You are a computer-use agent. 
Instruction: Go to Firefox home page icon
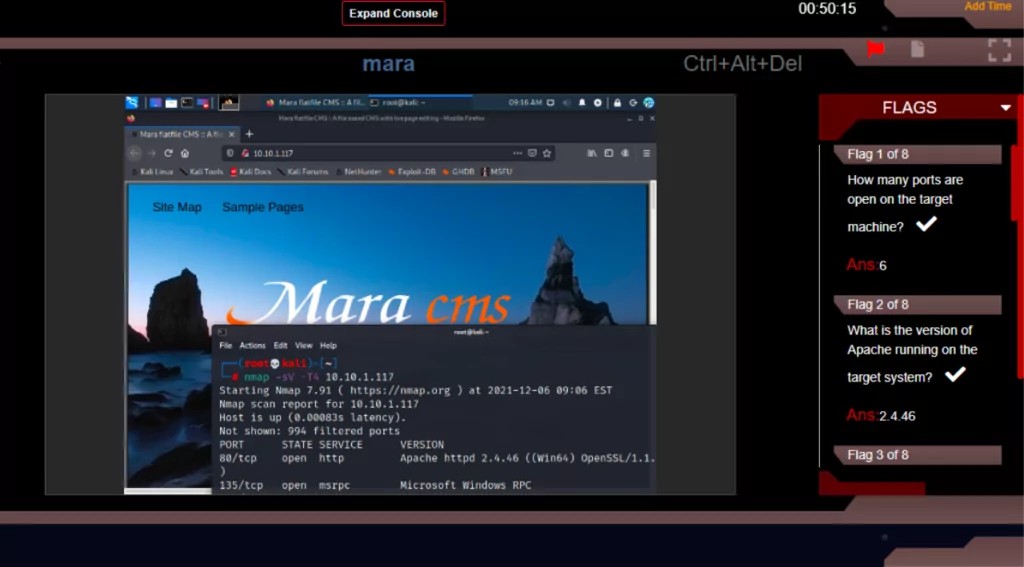pos(185,153)
